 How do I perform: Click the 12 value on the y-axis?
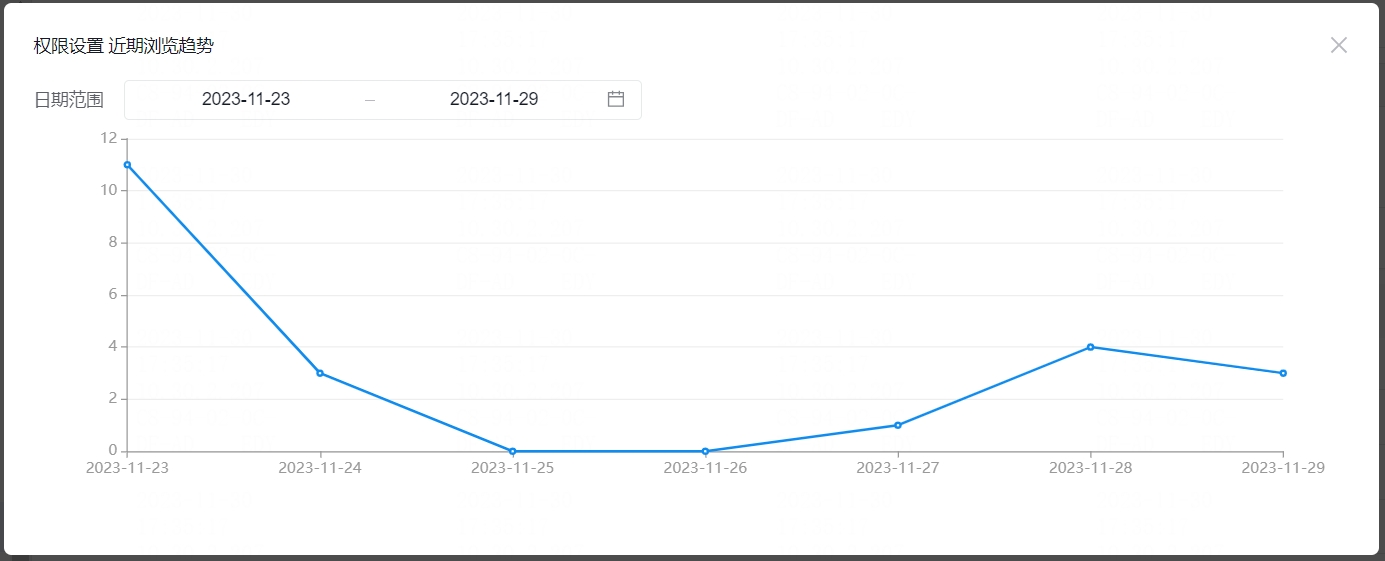click(x=109, y=138)
